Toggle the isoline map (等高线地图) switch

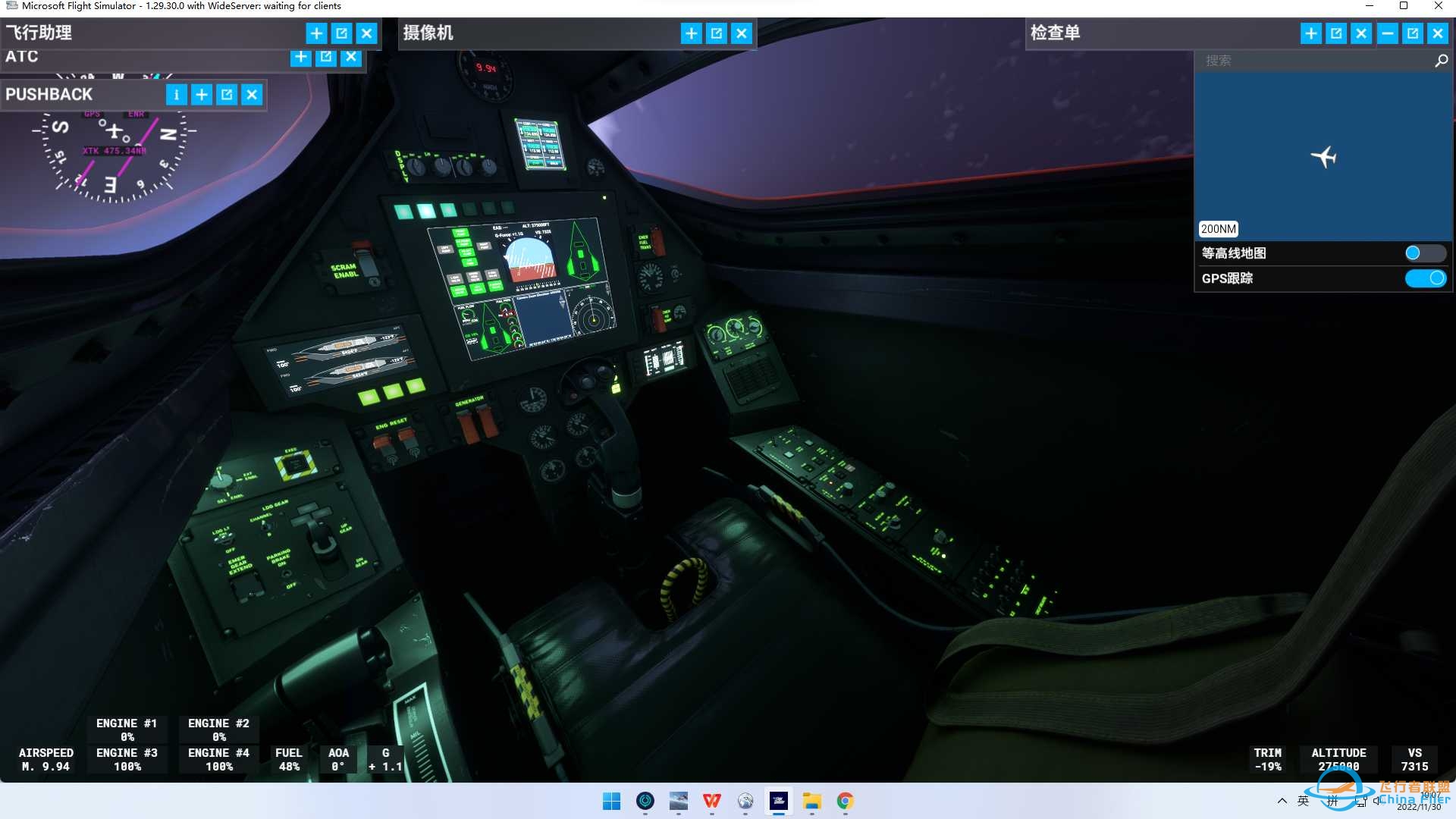1424,253
